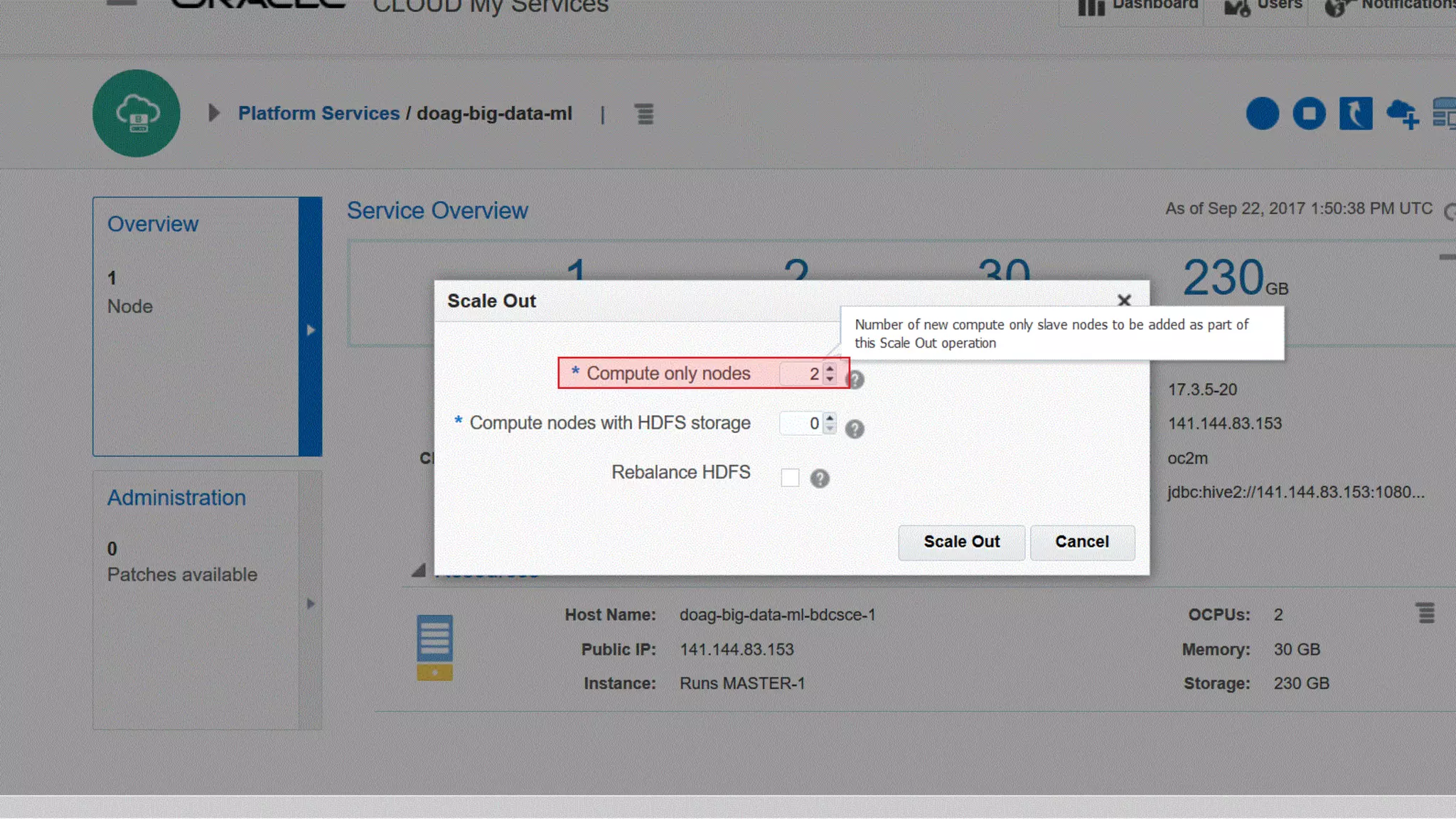Close the Scale Out dialog
Image resolution: width=1456 pixels, height=819 pixels.
point(1124,301)
